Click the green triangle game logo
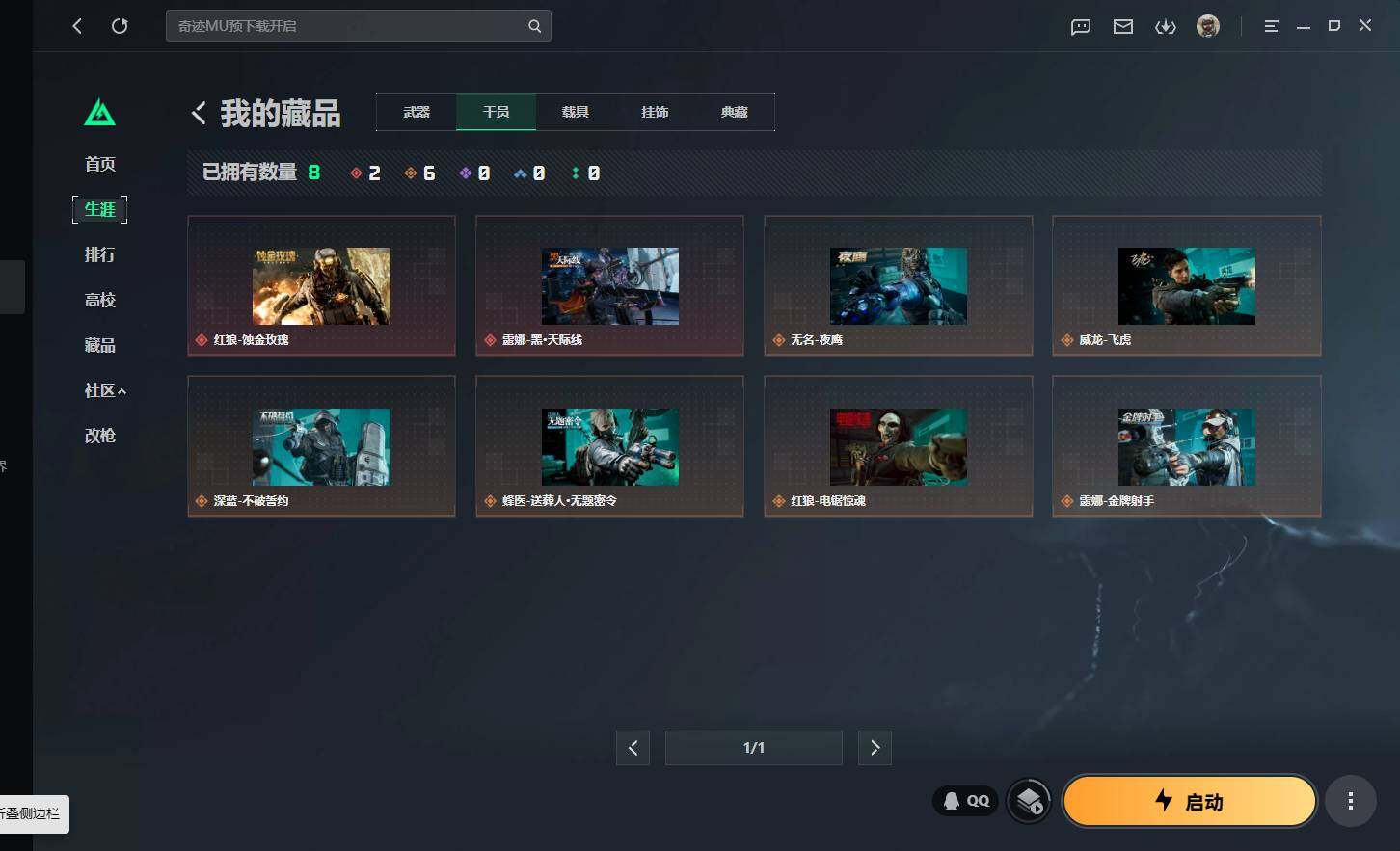The image size is (1400, 851). (99, 113)
